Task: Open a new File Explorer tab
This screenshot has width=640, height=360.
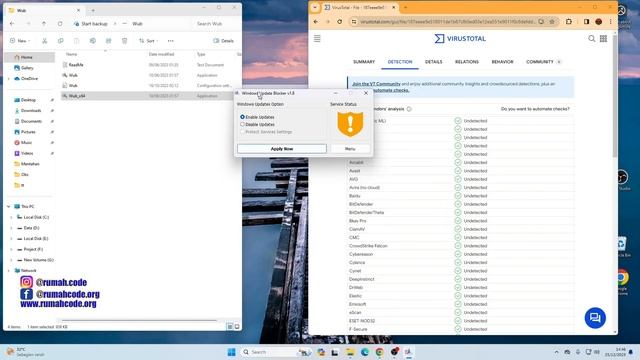Action: pos(93,10)
